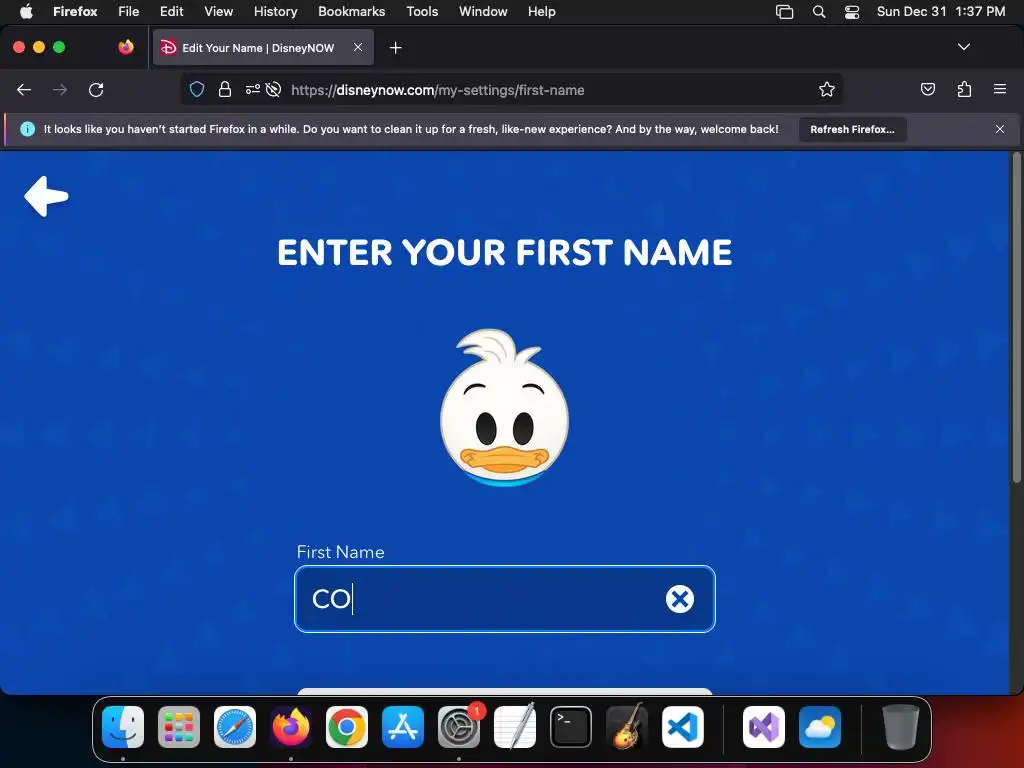This screenshot has height=768, width=1024.
Task: Click the Donald Duck avatar image
Action: [504, 408]
